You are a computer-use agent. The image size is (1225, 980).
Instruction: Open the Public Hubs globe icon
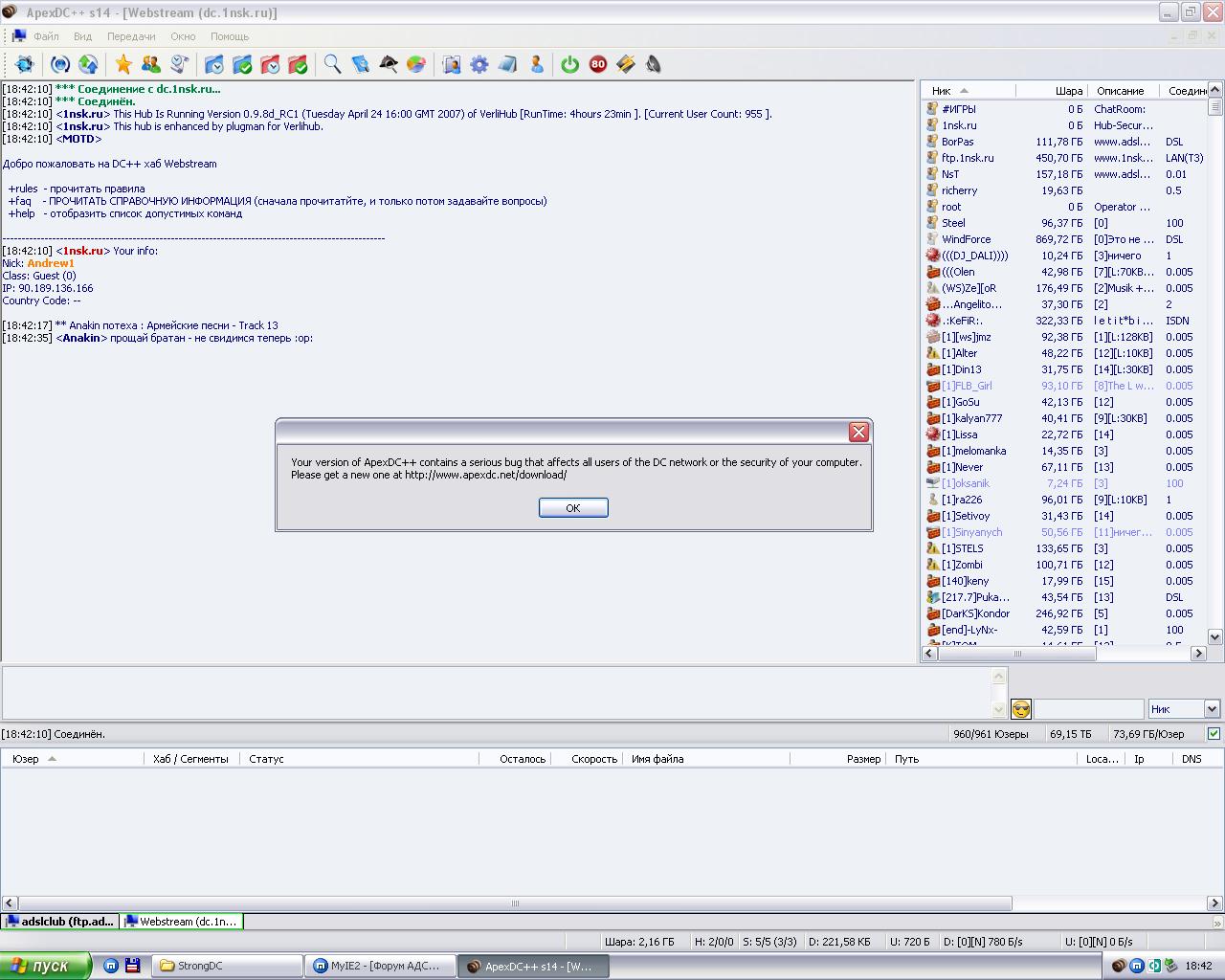tap(25, 64)
